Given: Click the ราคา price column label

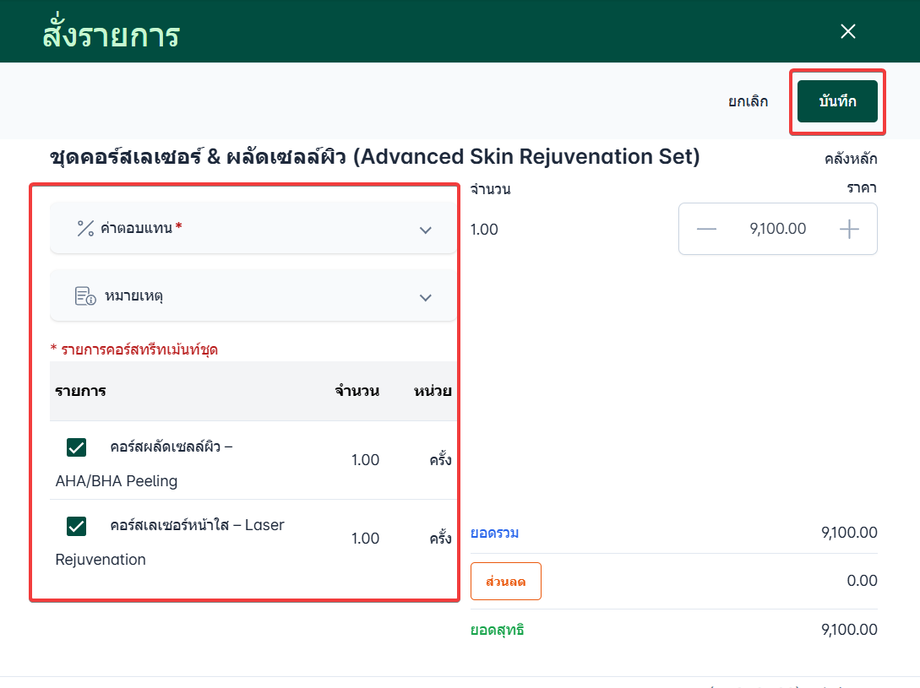Looking at the screenshot, I should [862, 188].
